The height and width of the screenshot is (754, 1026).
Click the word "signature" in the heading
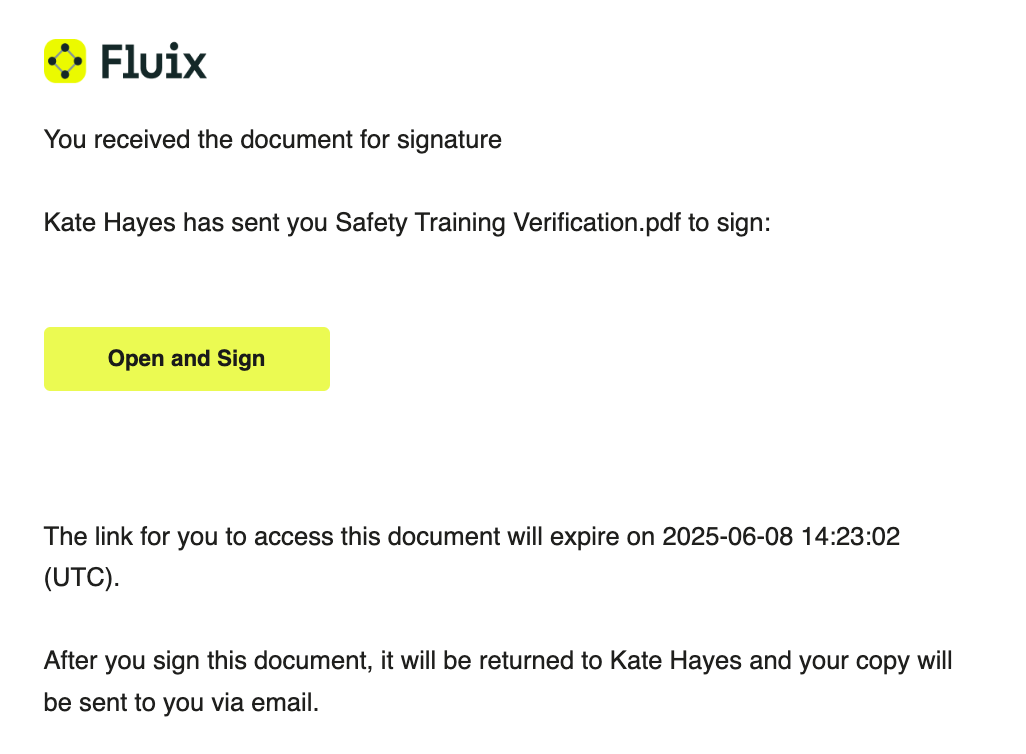click(x=449, y=139)
